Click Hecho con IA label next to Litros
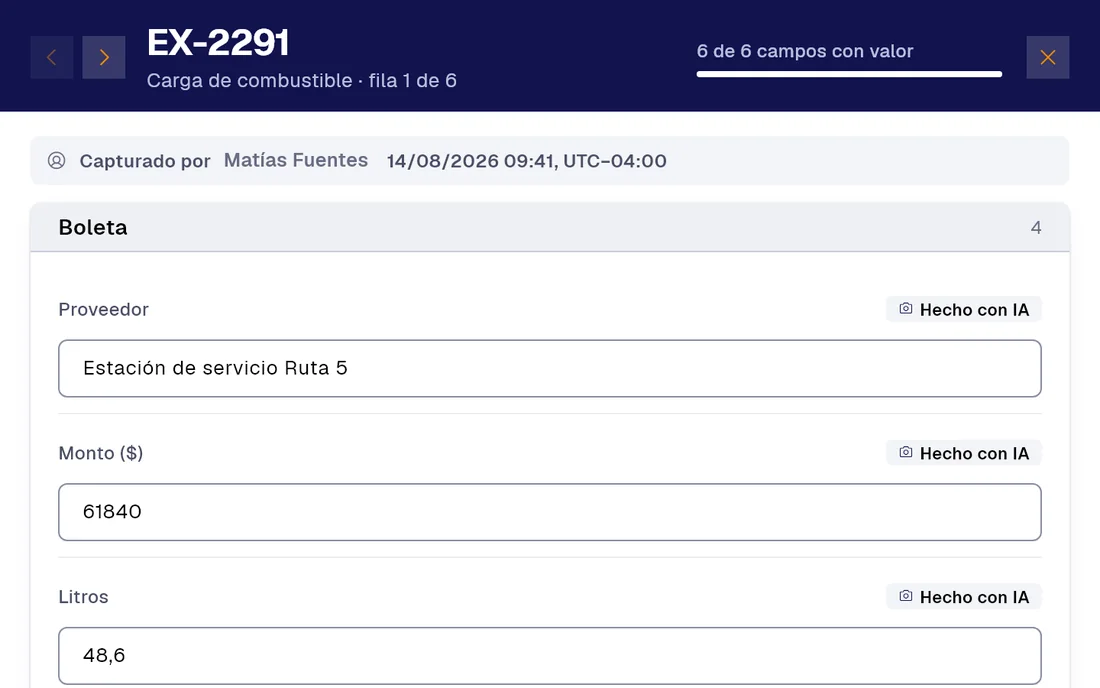This screenshot has height=688, width=1100. (x=974, y=597)
